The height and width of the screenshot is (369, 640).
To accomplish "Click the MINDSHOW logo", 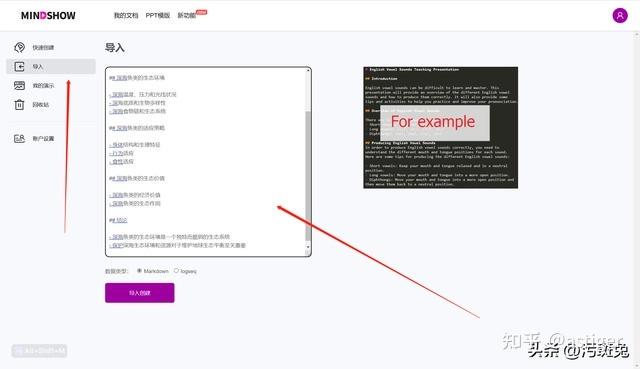I will click(x=48, y=16).
